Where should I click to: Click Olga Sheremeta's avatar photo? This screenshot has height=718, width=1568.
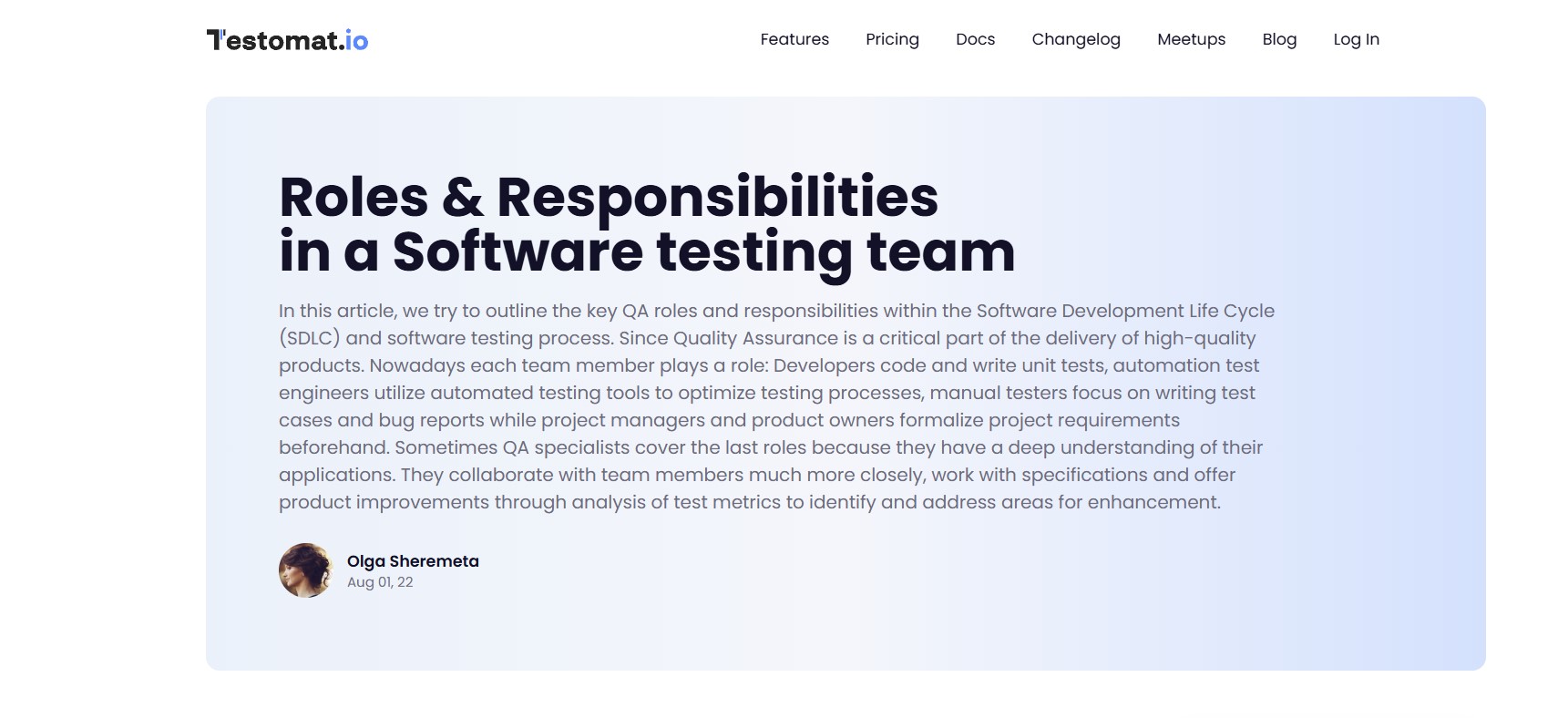tap(305, 570)
